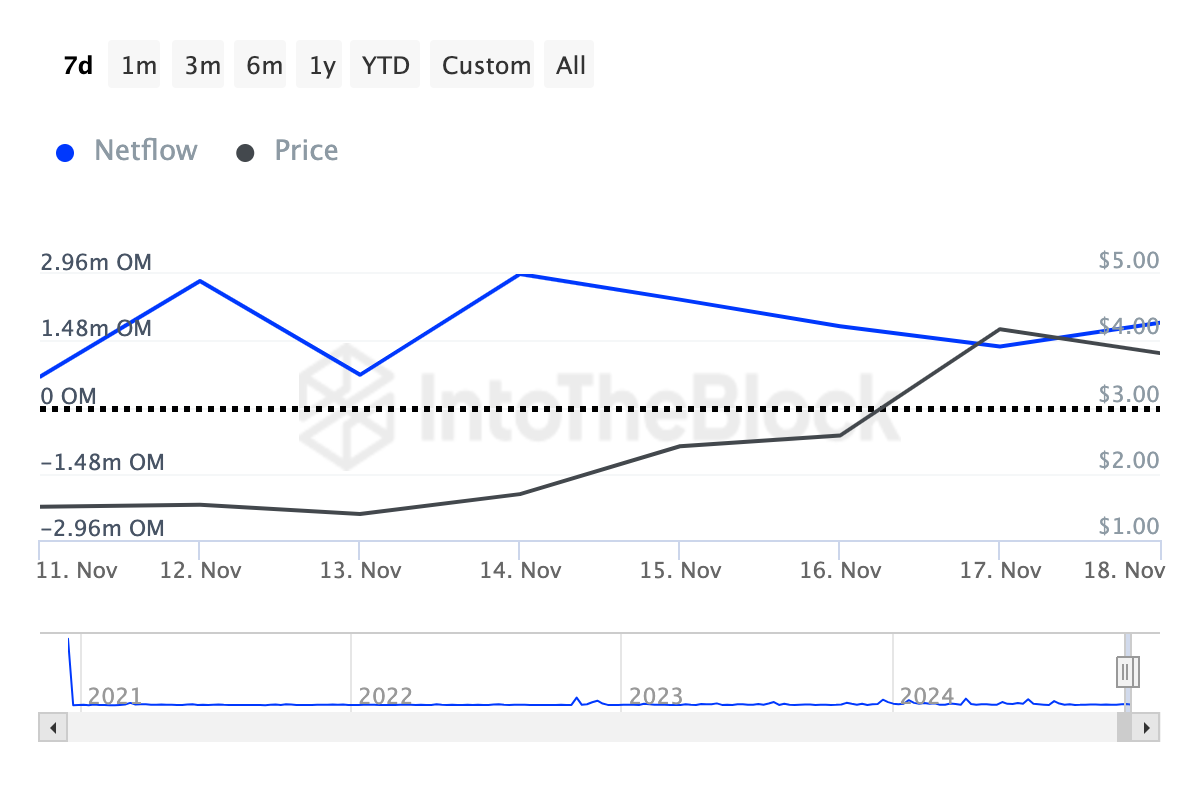The width and height of the screenshot is (1200, 800).
Task: Hide the Price legend label
Action: [x=306, y=151]
